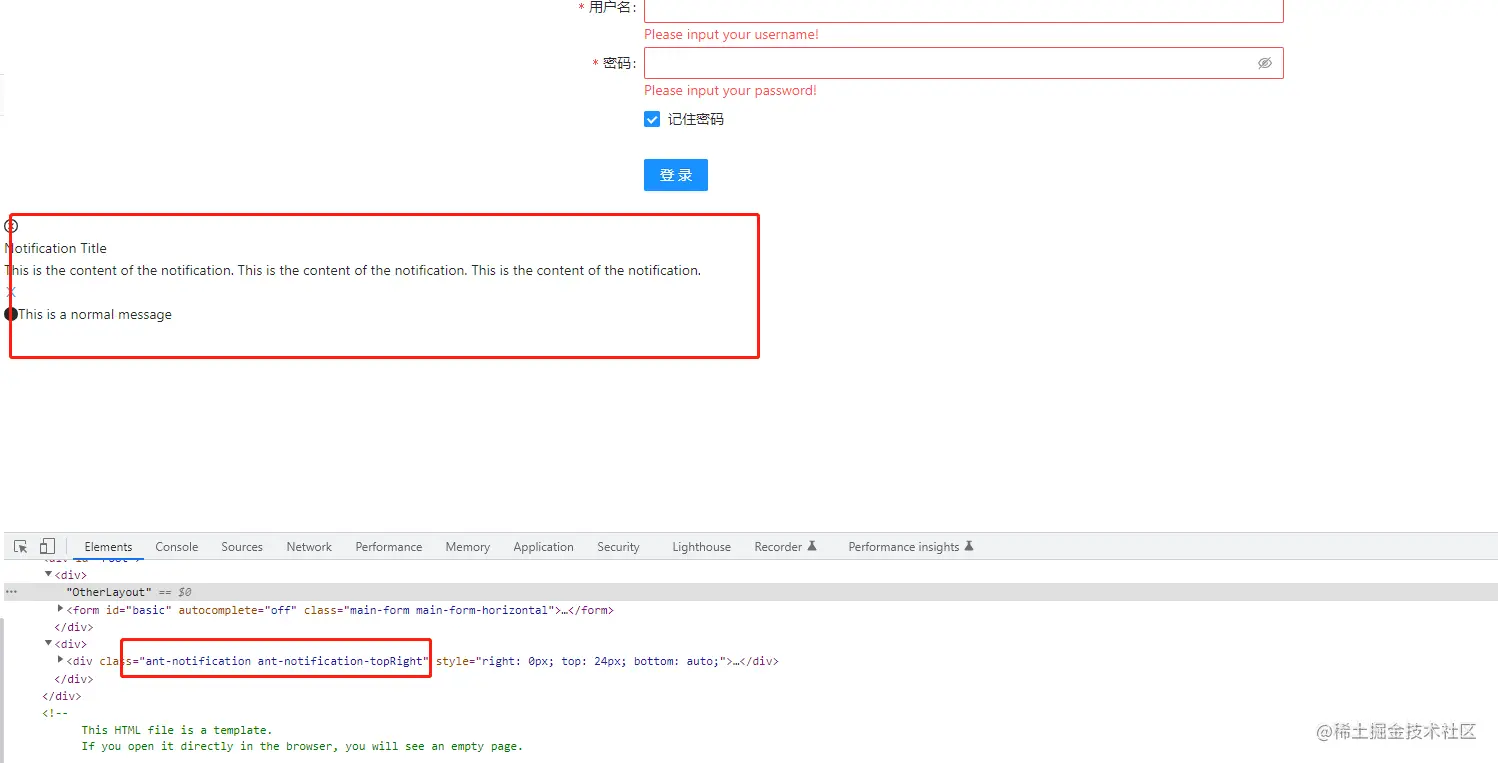Click the "If you open it directly" comment line
The height and width of the screenshot is (763, 1498).
click(x=302, y=746)
